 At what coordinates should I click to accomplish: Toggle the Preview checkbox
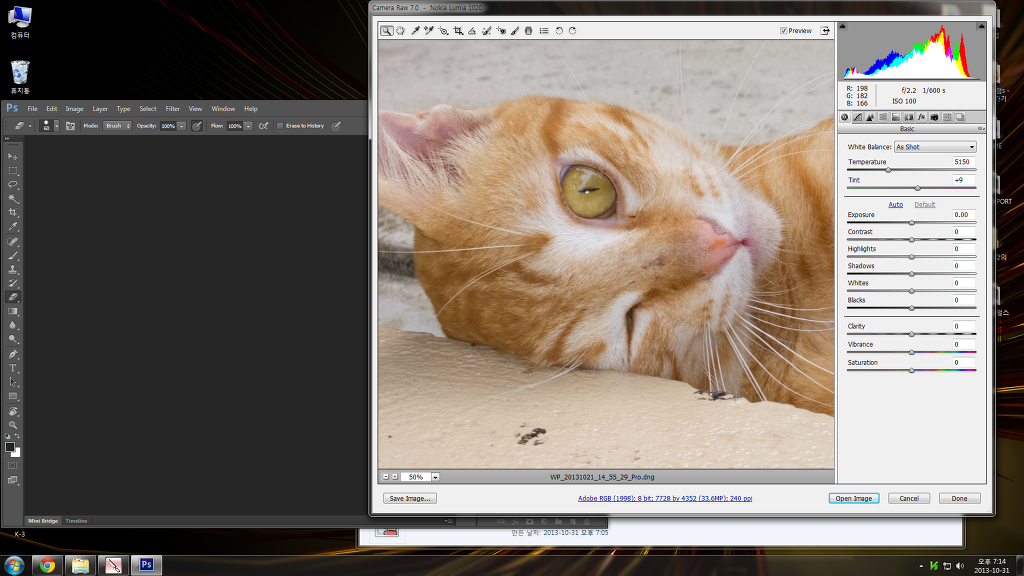784,31
